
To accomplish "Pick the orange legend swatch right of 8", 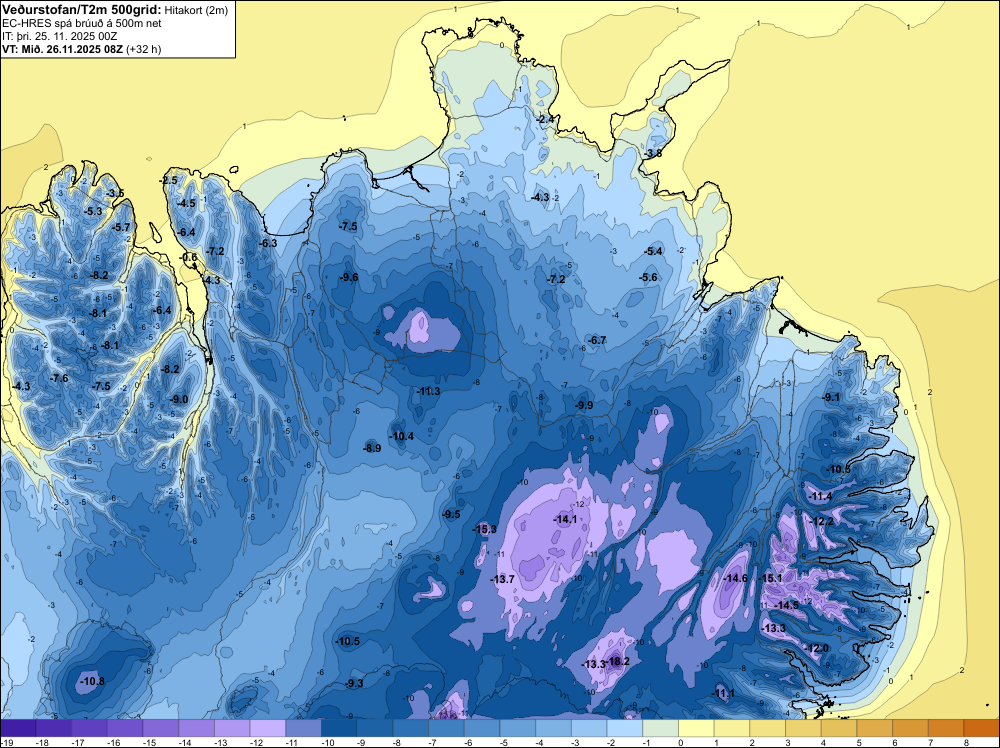I will click(x=982, y=728).
